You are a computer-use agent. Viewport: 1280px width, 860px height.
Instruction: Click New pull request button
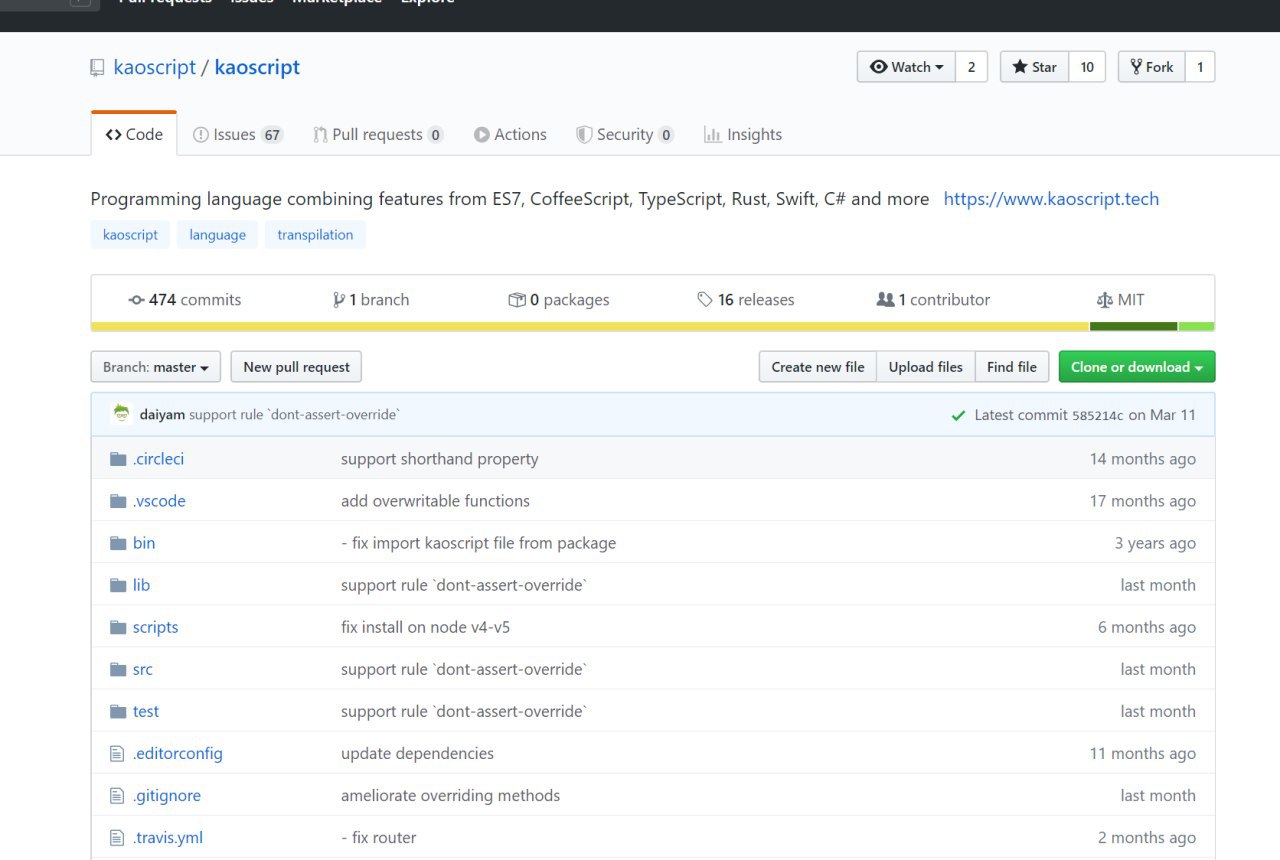point(296,367)
